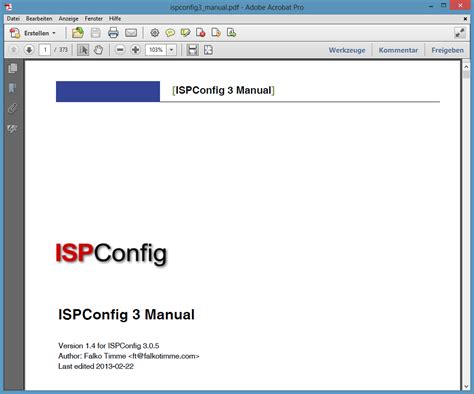Click the vertical scrollbar down arrow

[466, 386]
